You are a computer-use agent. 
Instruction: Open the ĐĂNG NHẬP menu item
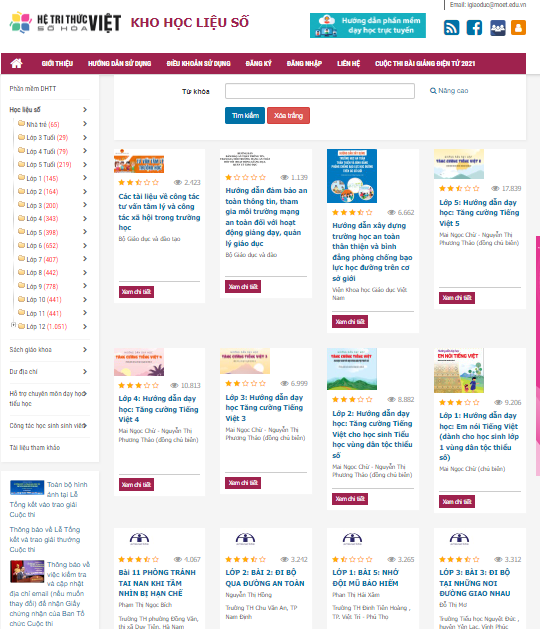click(x=304, y=63)
